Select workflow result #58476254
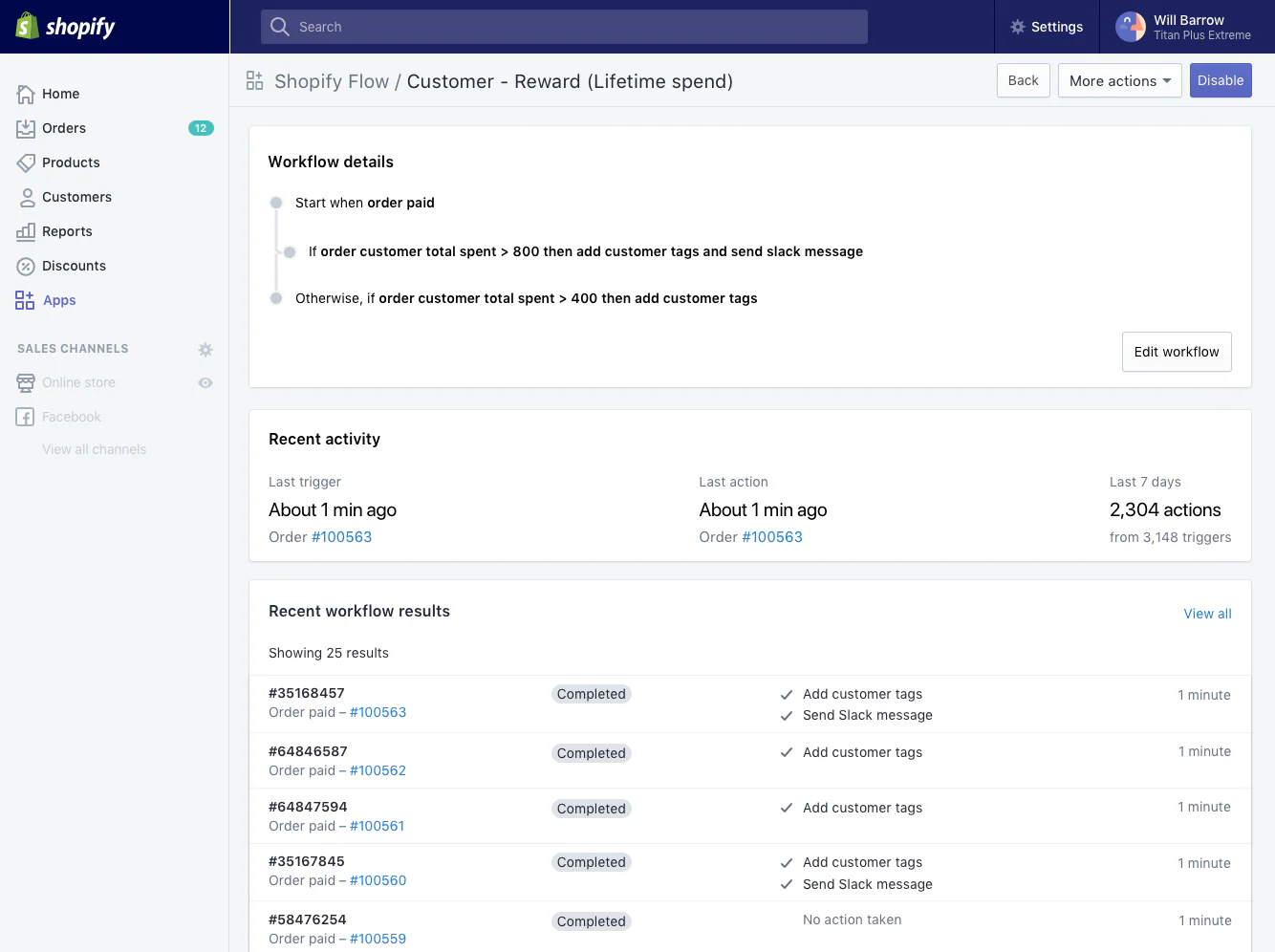Screen dimensions: 1275x952 (308, 920)
